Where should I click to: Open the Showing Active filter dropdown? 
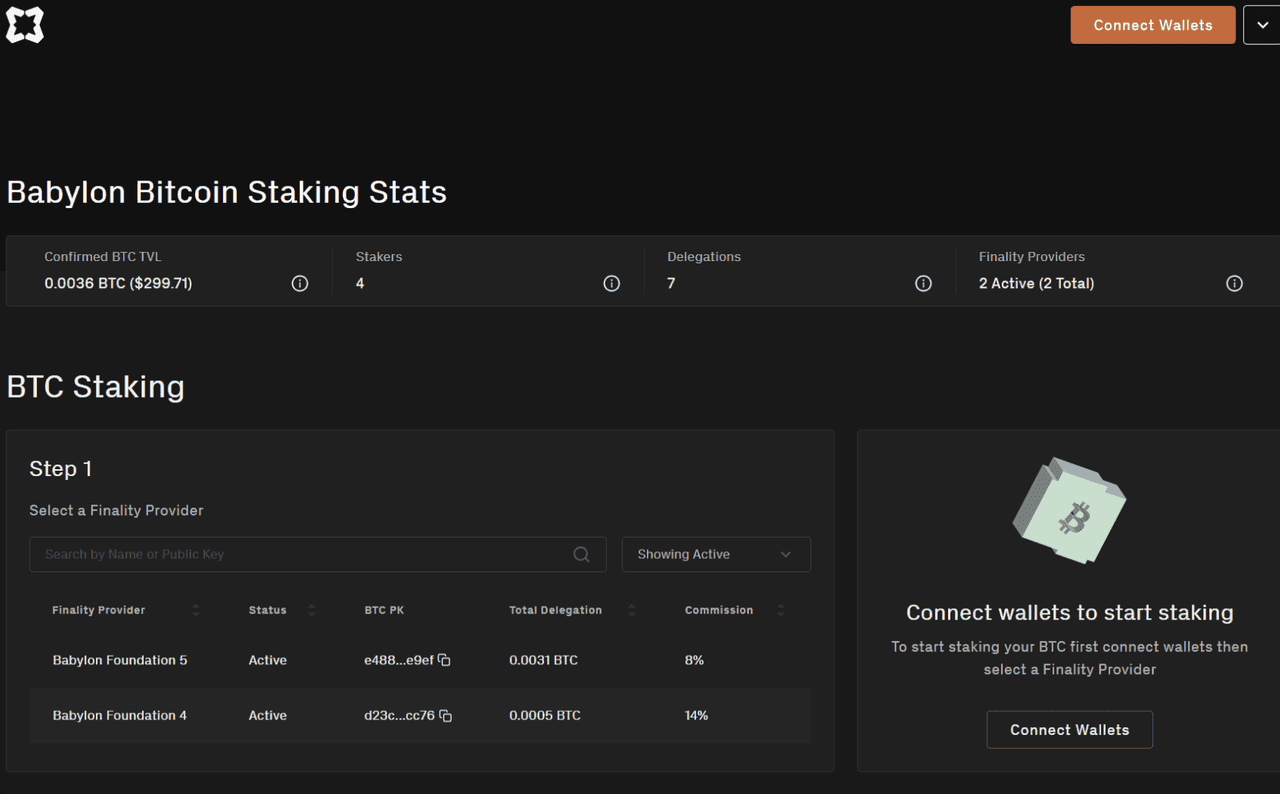coord(716,554)
